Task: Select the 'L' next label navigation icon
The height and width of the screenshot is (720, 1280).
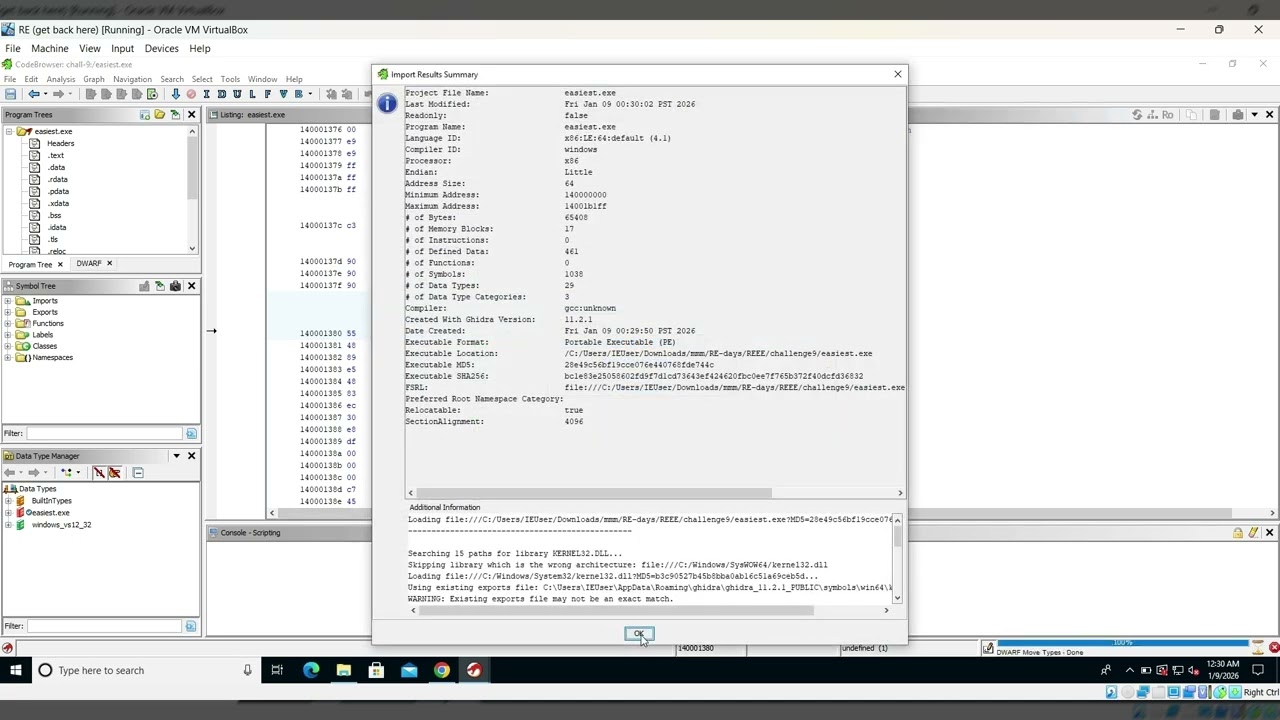Action: (252, 94)
